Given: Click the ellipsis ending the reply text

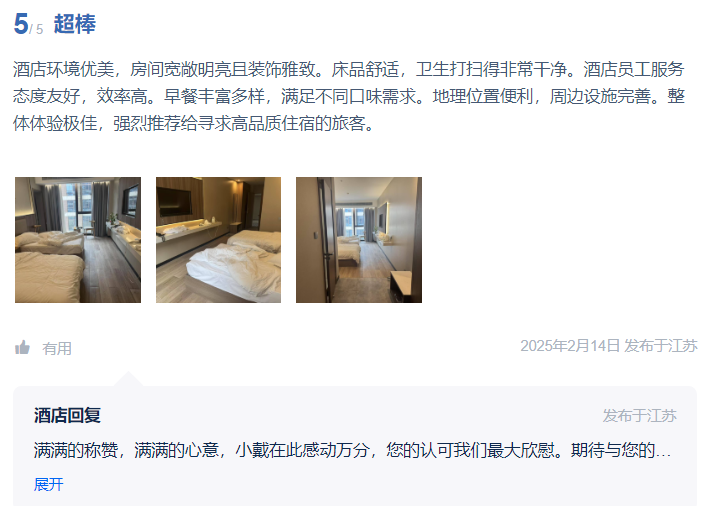Looking at the screenshot, I should pos(663,452).
